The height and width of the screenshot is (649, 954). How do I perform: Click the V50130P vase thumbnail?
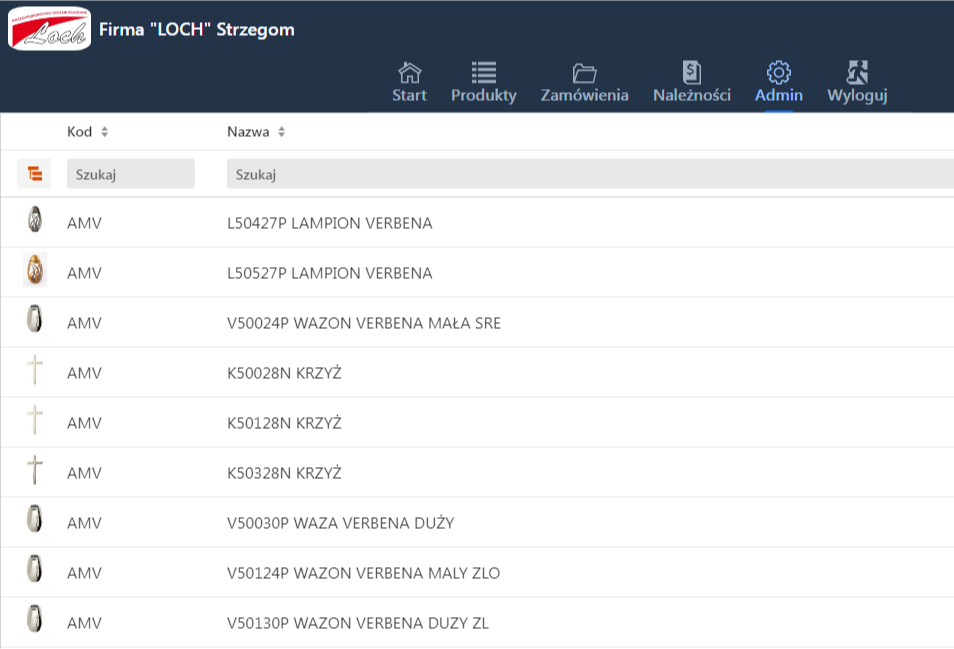(x=35, y=620)
